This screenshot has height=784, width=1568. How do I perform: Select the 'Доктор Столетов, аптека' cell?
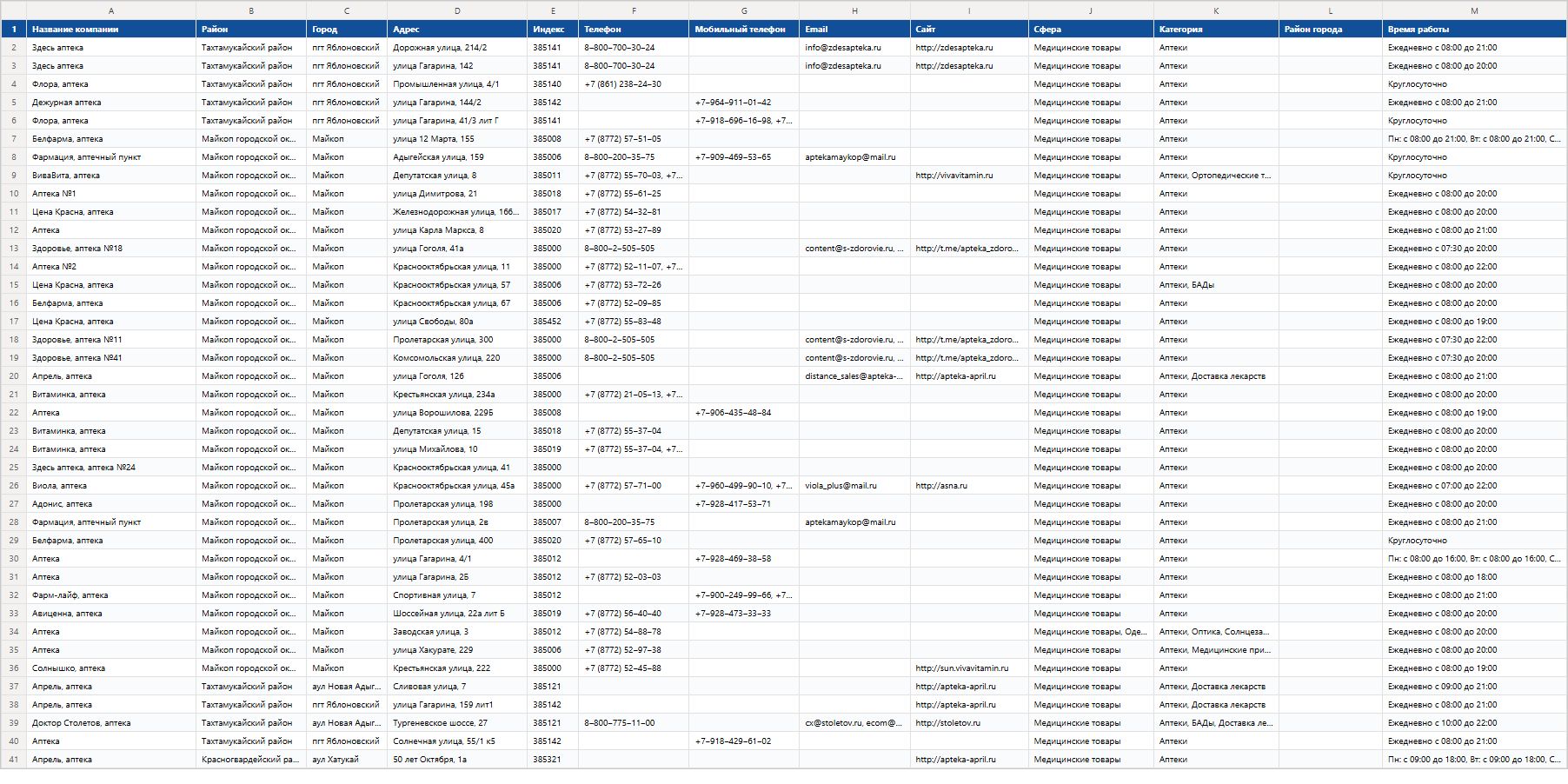pos(111,722)
